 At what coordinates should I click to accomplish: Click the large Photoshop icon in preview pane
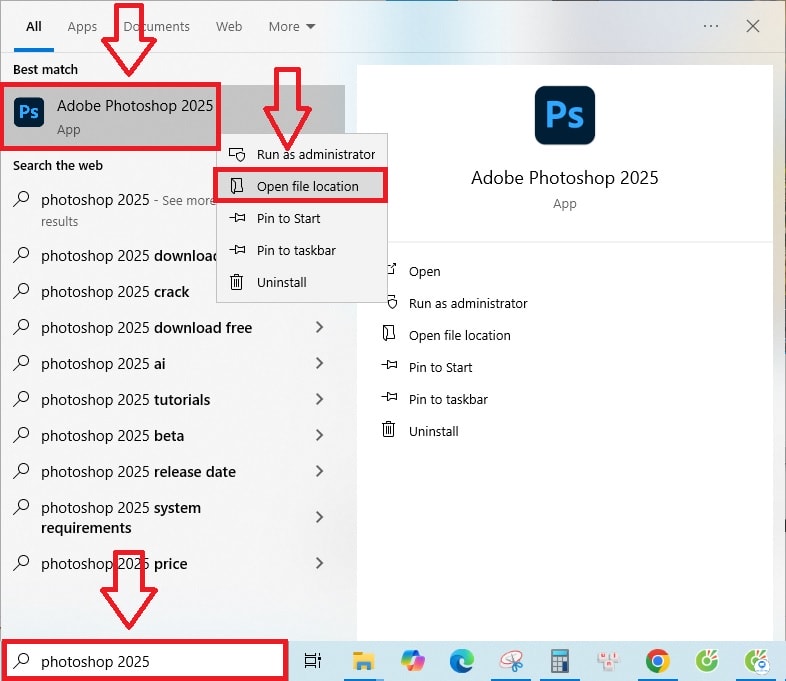(564, 115)
